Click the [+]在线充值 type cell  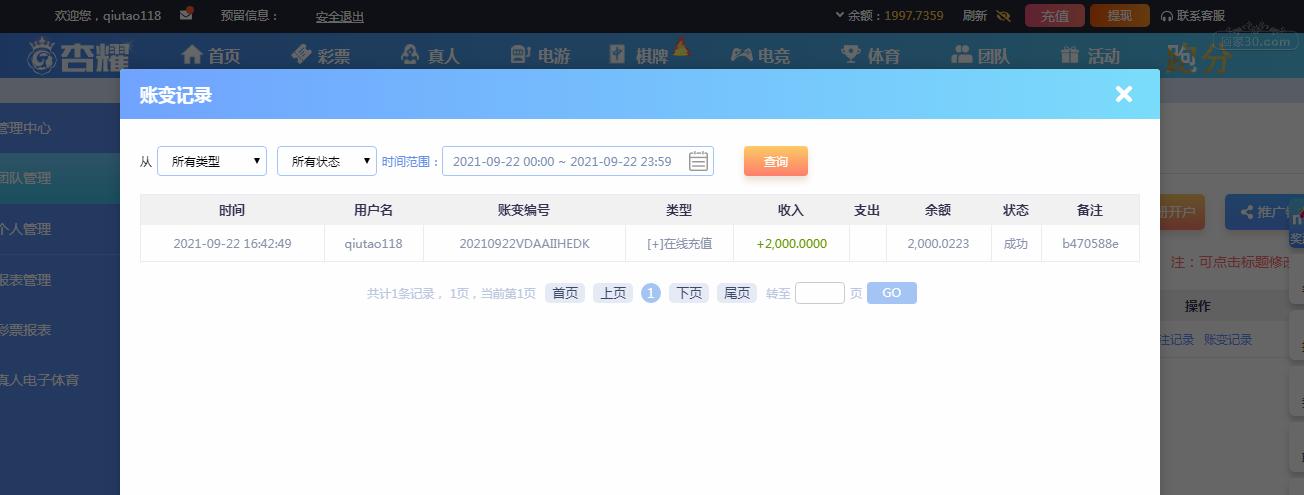tap(679, 243)
